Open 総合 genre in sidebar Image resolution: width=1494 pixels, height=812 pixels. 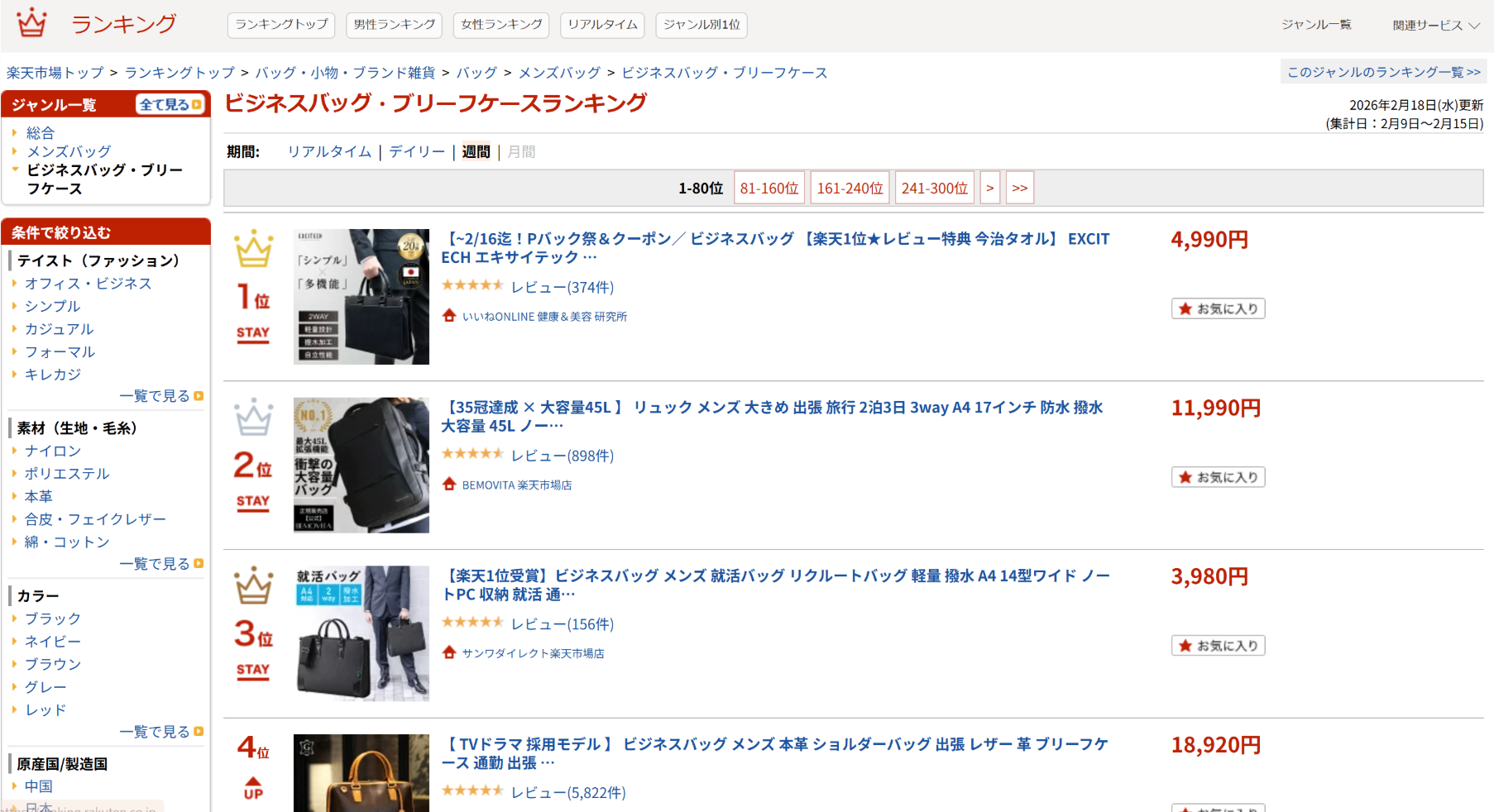click(41, 133)
